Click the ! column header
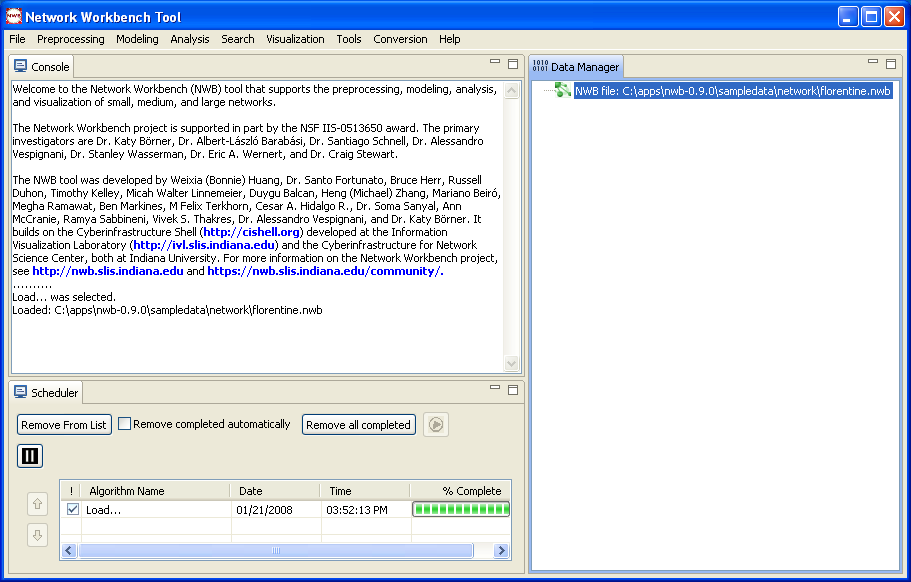The image size is (911, 582). pos(71,491)
